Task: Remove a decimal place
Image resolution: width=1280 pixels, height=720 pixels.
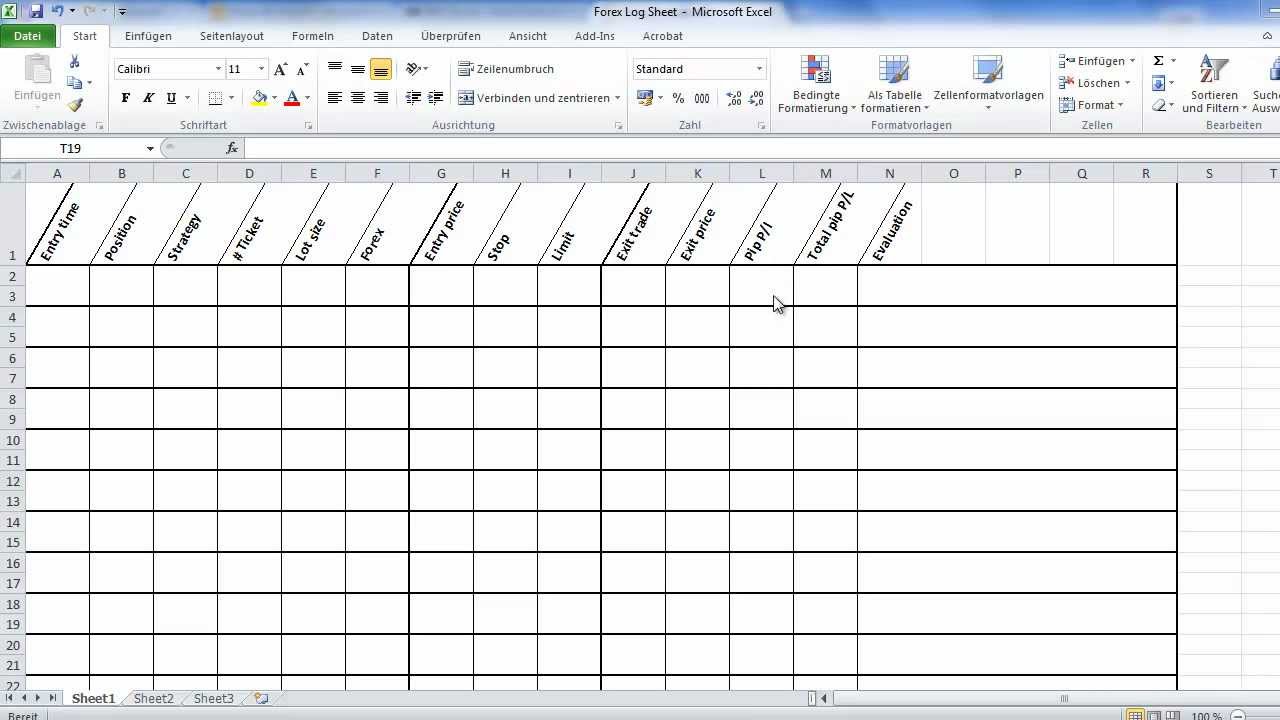Action: [x=757, y=98]
